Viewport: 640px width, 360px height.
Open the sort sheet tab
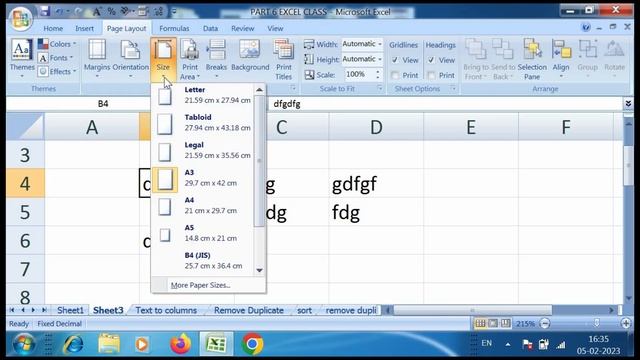304,310
